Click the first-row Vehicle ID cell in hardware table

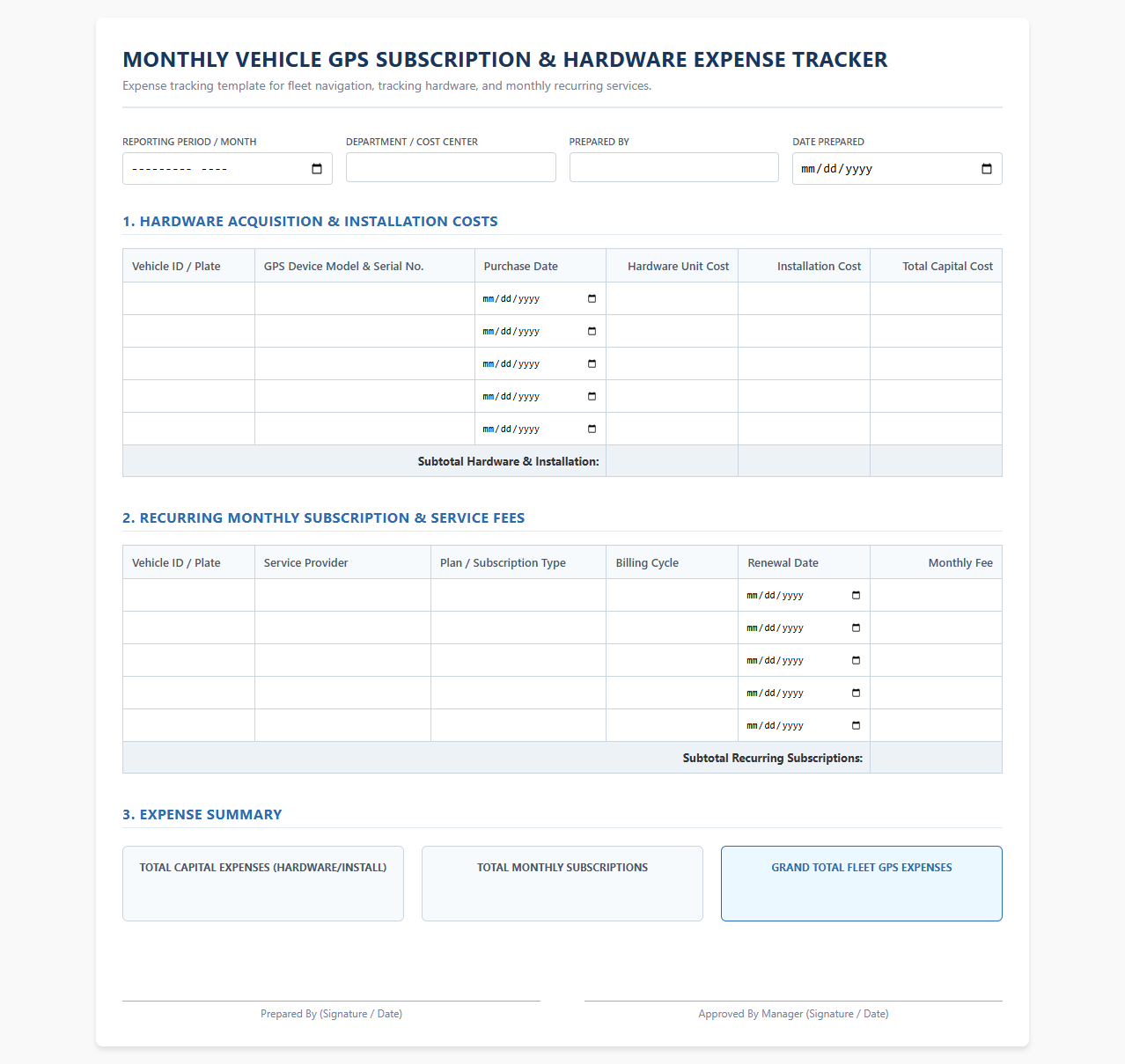[188, 299]
